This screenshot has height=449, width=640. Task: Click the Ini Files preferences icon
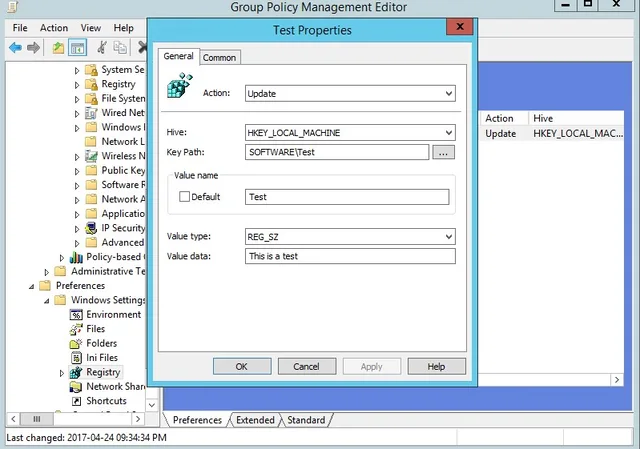[x=76, y=358]
